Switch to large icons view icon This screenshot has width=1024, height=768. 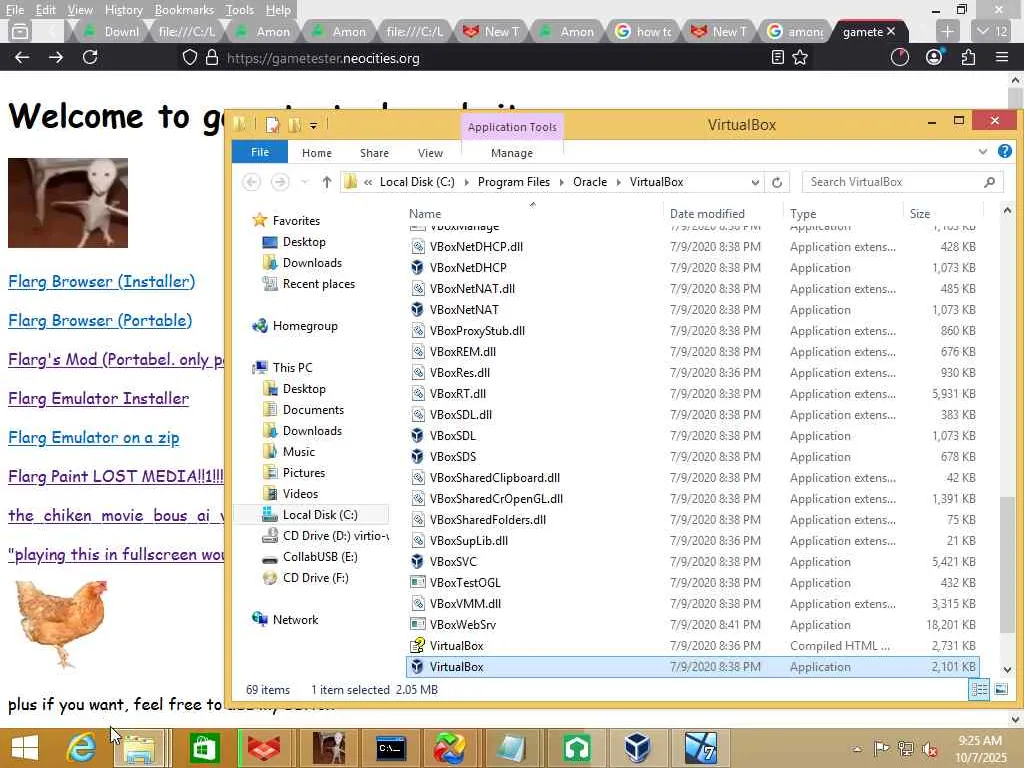click(1001, 689)
